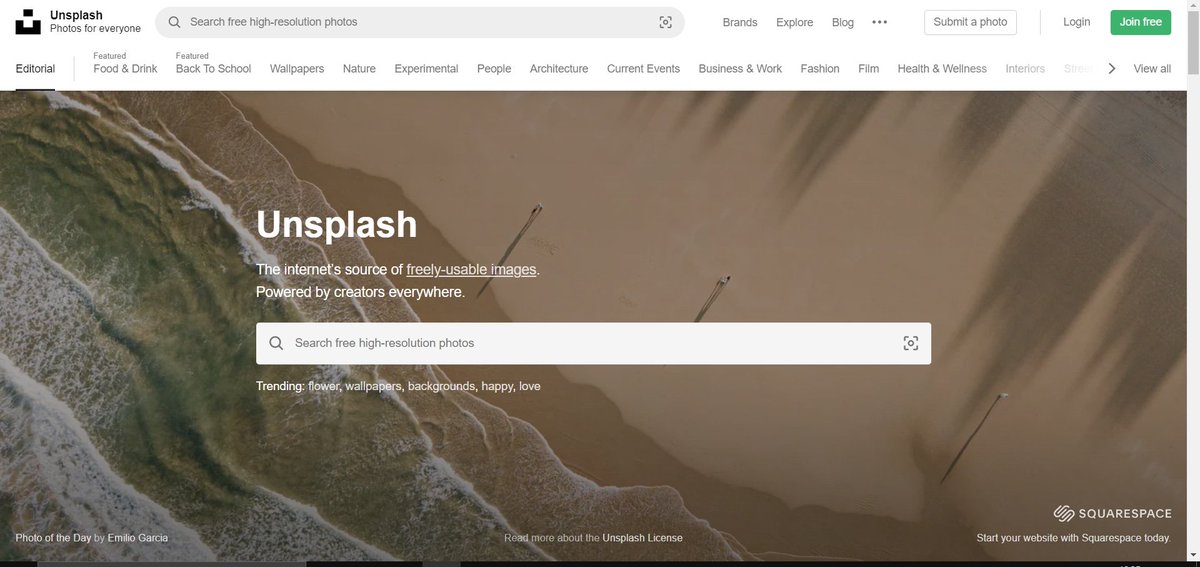Go to the Wallpapers category
The width and height of the screenshot is (1200, 567).
[x=297, y=69]
